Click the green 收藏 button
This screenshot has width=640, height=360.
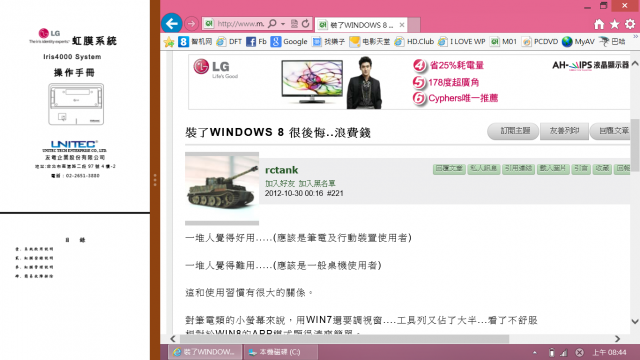tap(602, 169)
